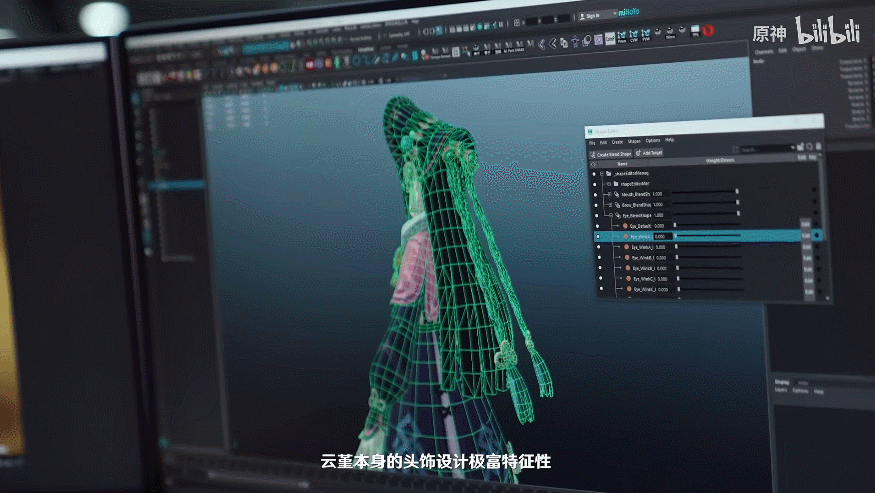Screen dimensions: 875x493
Task: Open the Object menu in Channel Box
Action: pyautogui.click(x=799, y=49)
